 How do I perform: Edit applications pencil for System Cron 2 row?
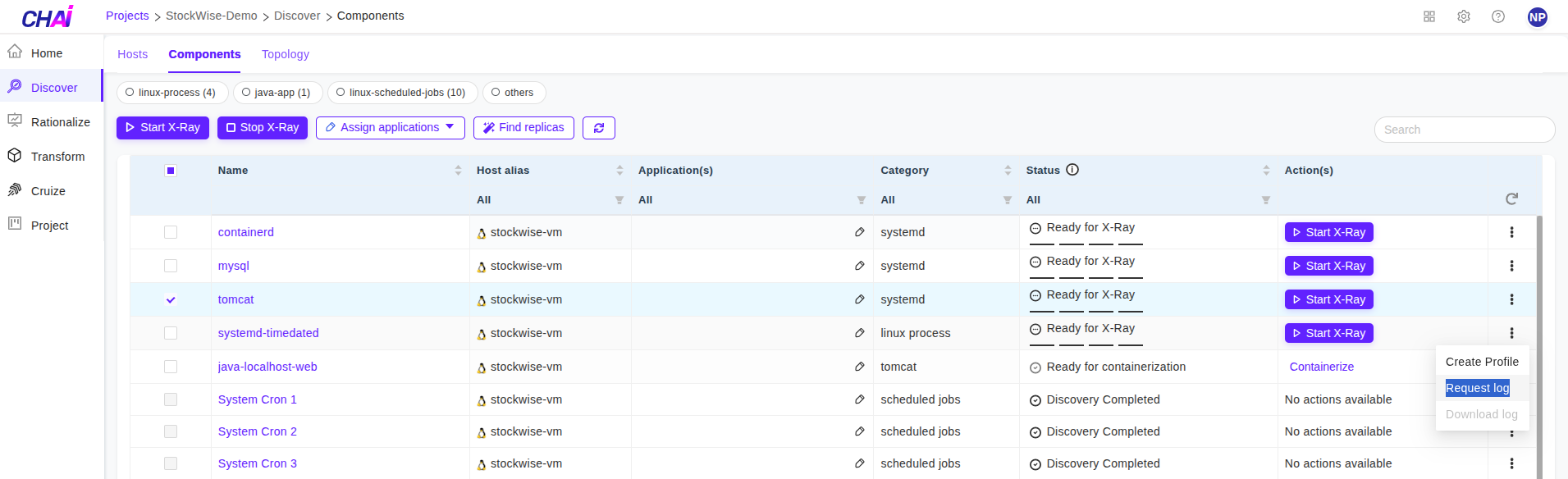860,431
